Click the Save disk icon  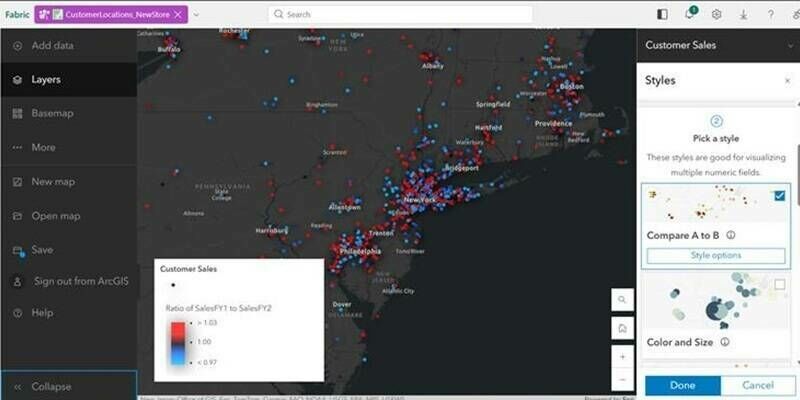click(18, 251)
